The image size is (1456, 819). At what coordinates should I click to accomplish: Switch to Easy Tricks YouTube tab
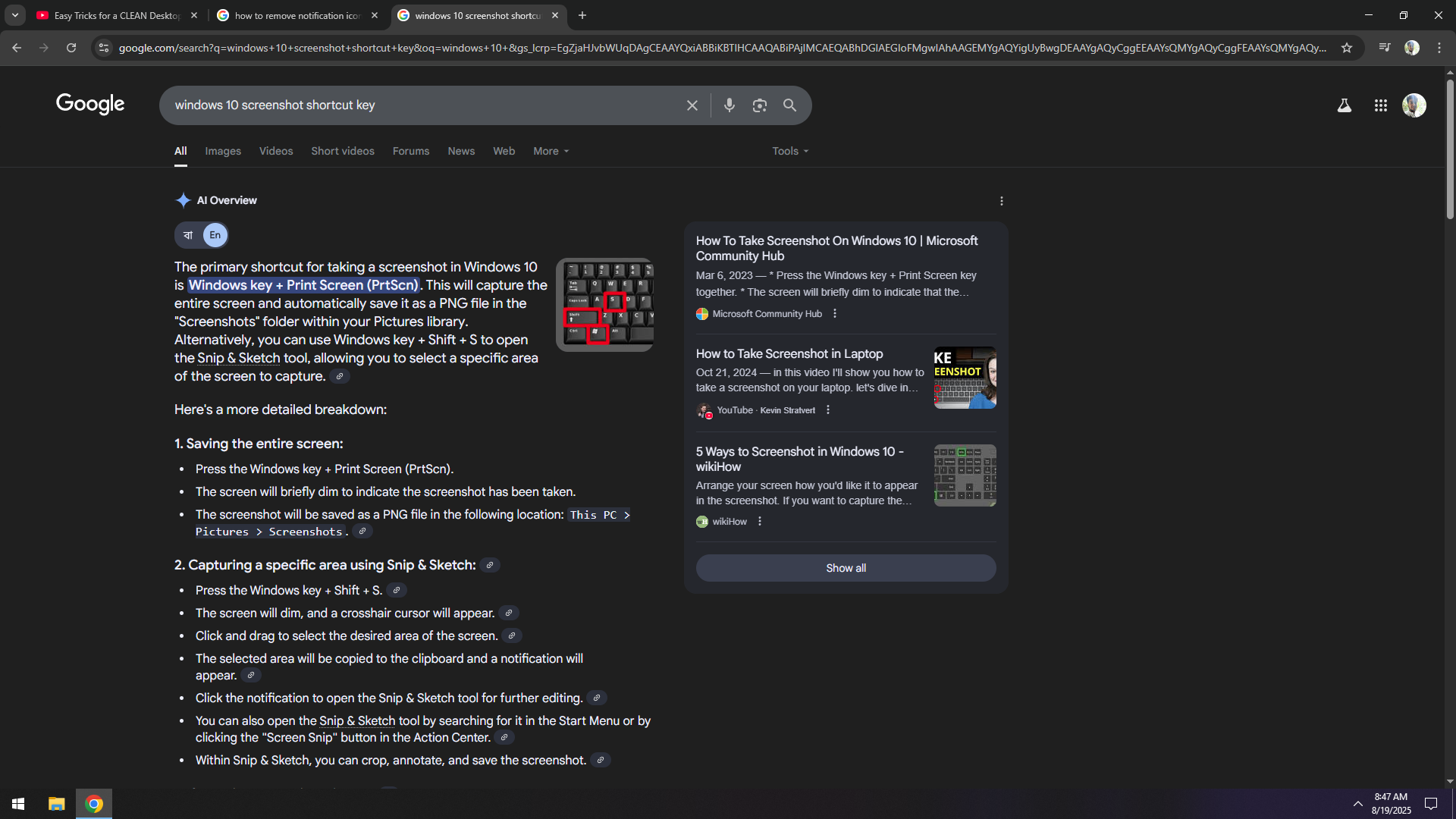(x=114, y=15)
